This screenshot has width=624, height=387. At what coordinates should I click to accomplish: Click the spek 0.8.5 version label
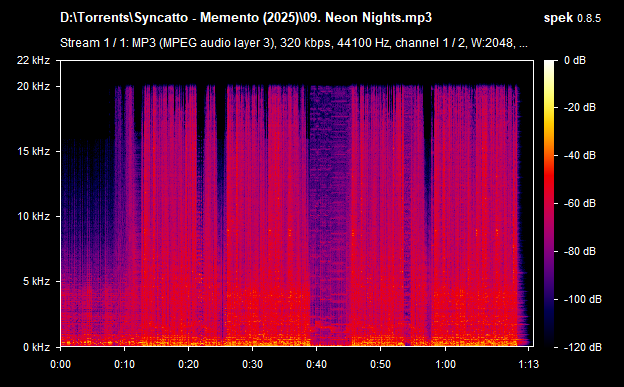point(572,18)
